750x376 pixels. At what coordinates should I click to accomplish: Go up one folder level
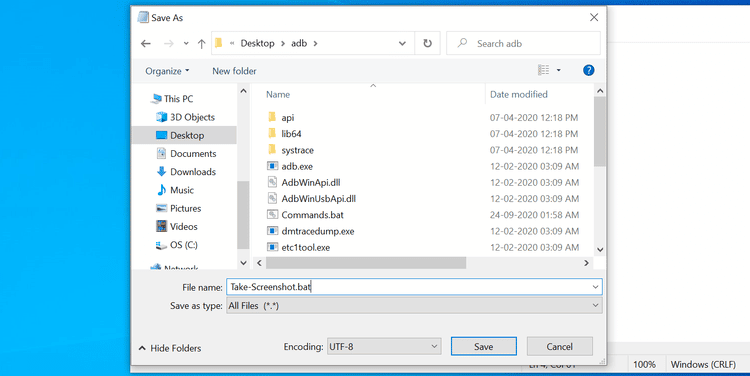click(x=201, y=44)
